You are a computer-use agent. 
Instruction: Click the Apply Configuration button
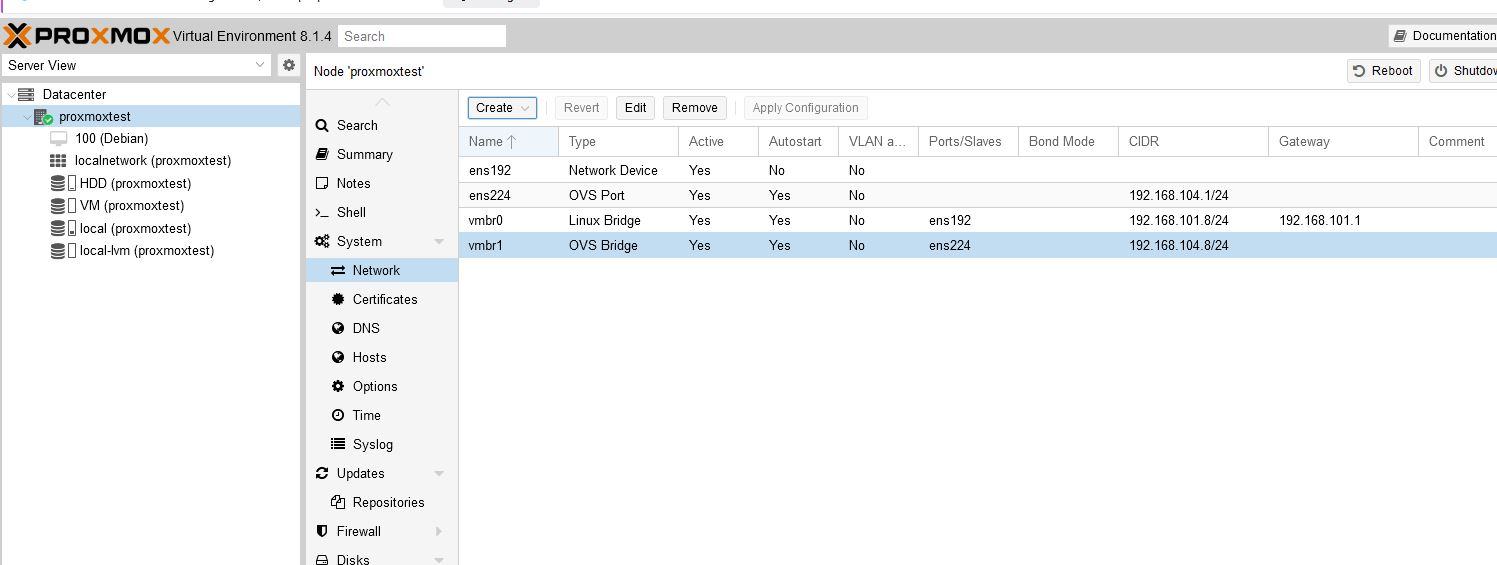(805, 108)
